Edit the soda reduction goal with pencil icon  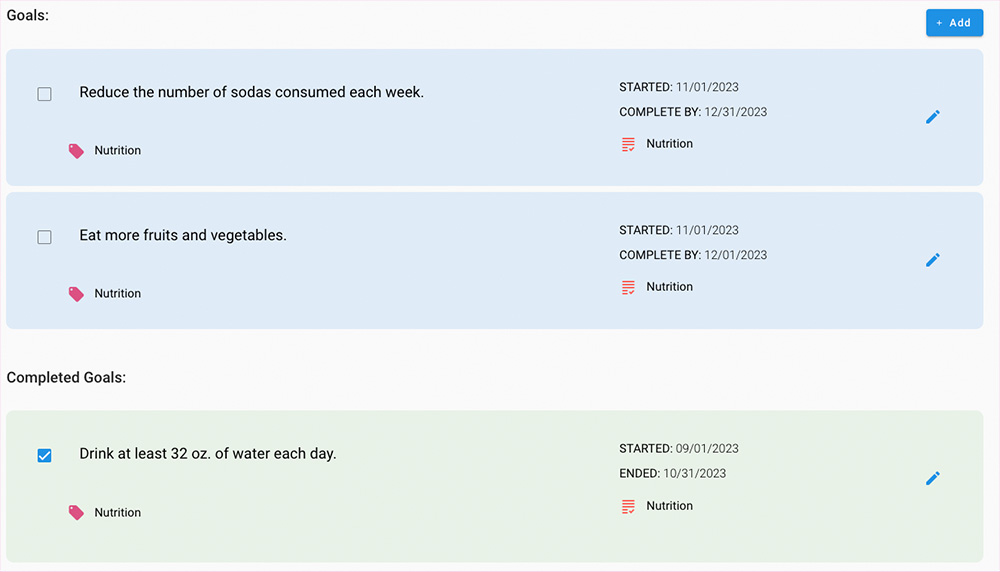coord(932,117)
